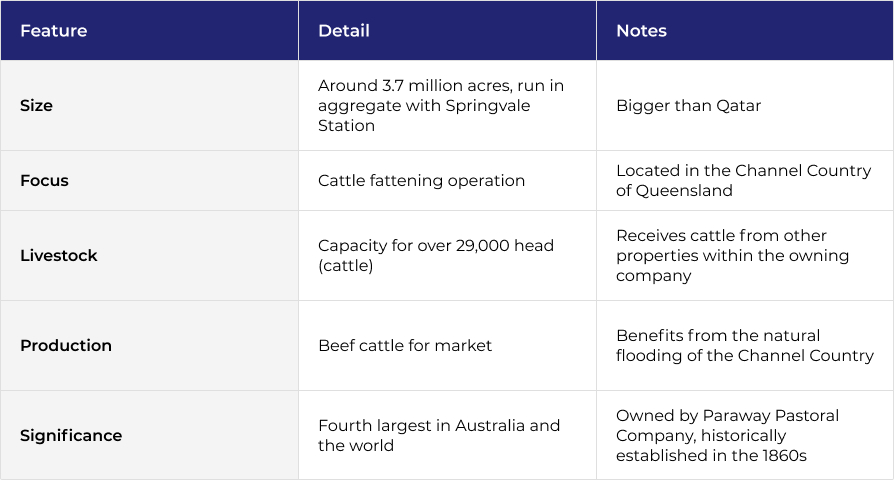Click the Notes column header
Image resolution: width=894 pixels, height=480 pixels.
click(641, 31)
